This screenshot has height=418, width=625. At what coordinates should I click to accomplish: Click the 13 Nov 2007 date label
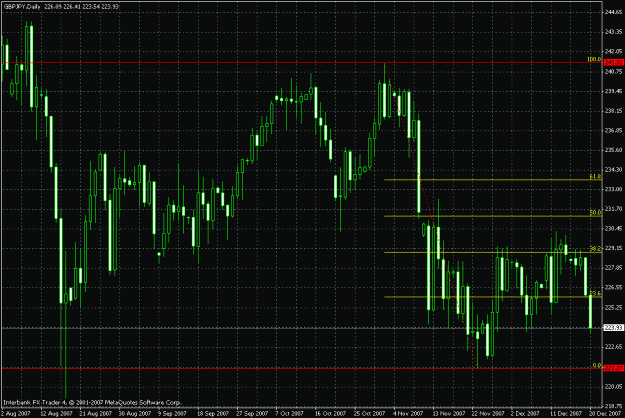[449, 414]
